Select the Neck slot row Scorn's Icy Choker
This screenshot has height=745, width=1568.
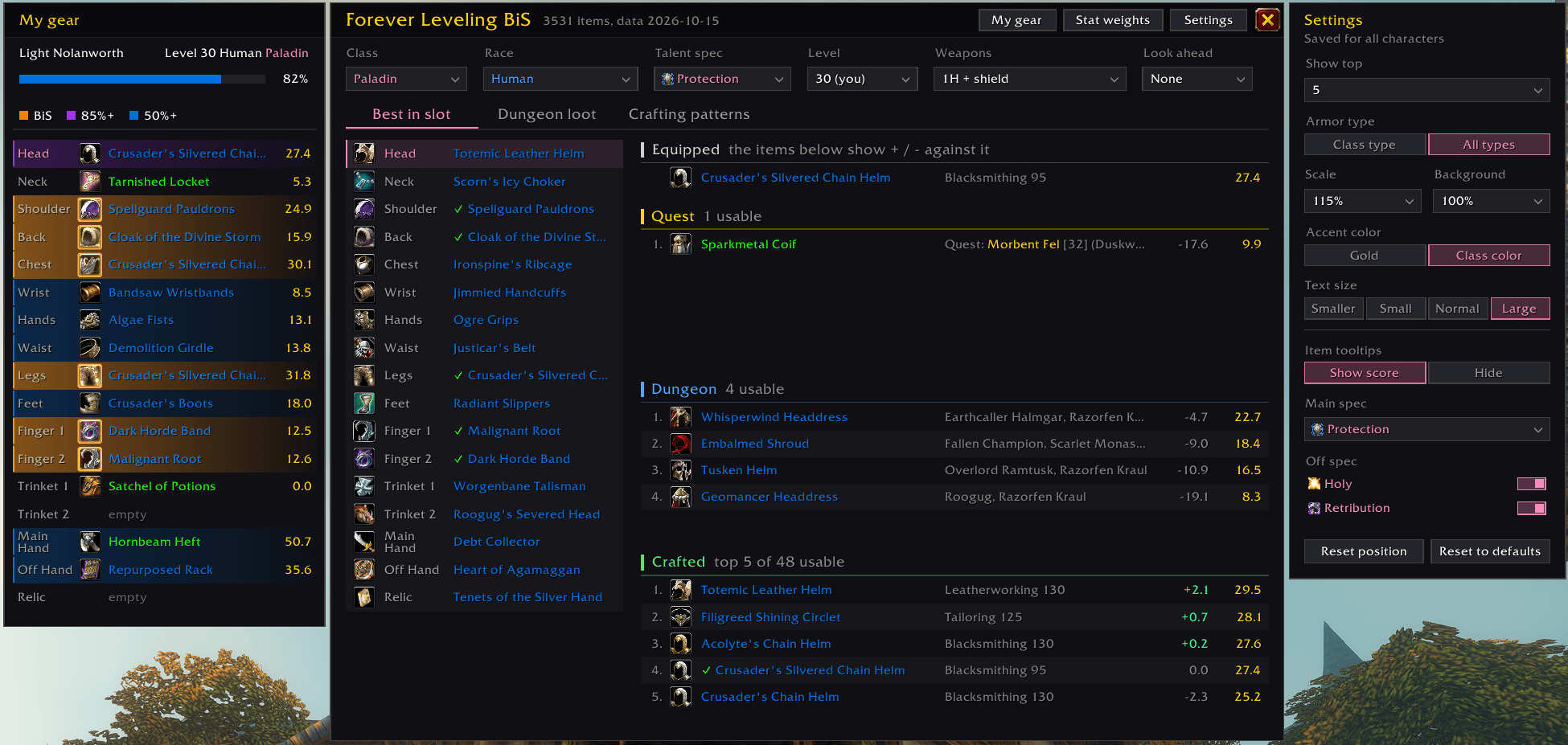coord(484,182)
